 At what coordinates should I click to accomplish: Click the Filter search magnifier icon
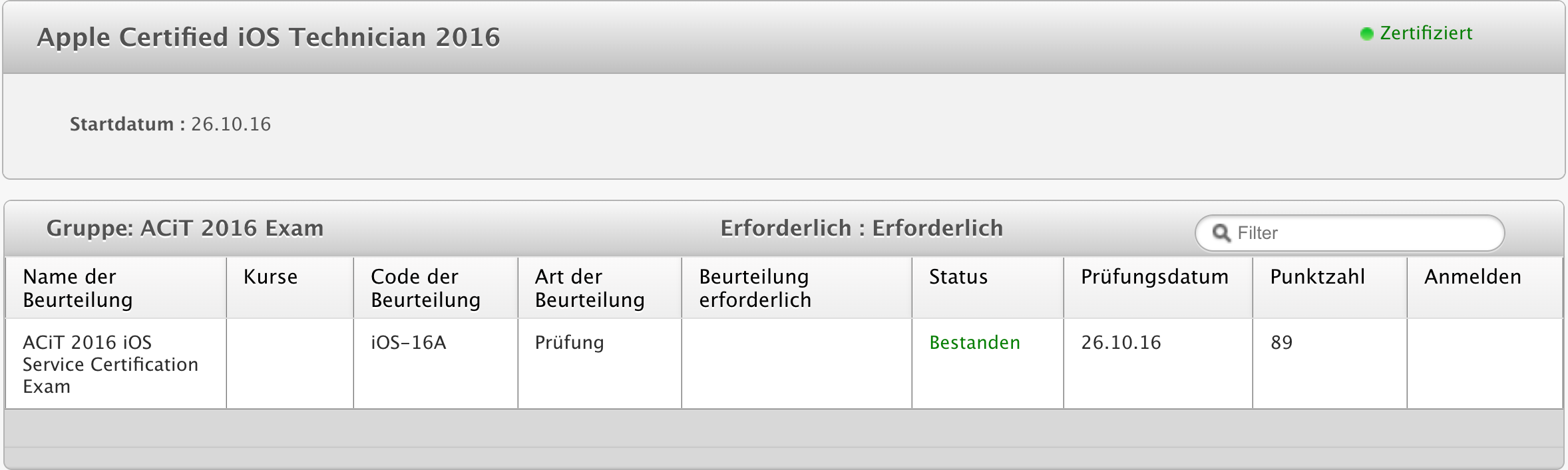[x=1221, y=233]
